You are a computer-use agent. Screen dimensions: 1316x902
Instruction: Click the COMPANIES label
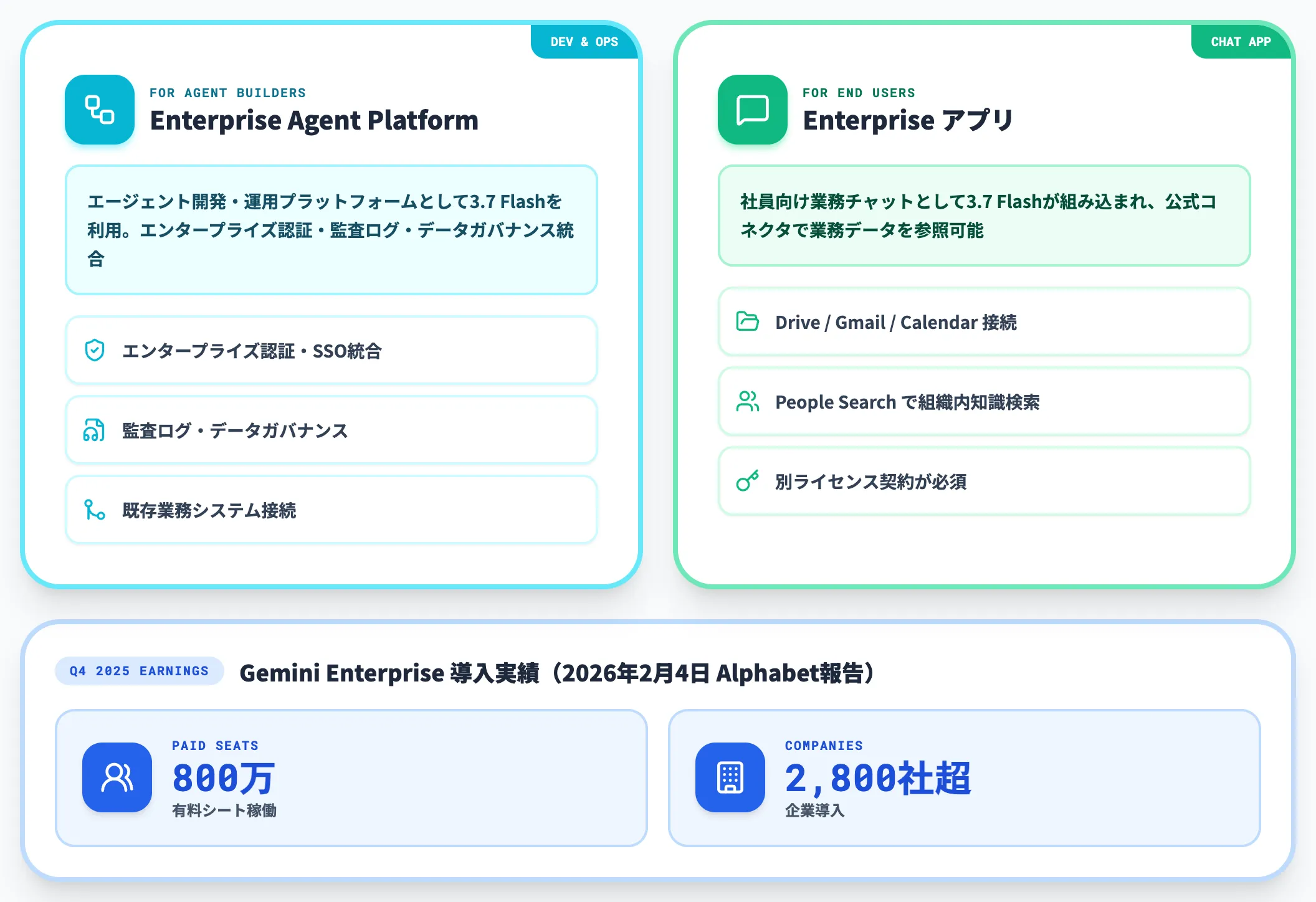coord(824,746)
